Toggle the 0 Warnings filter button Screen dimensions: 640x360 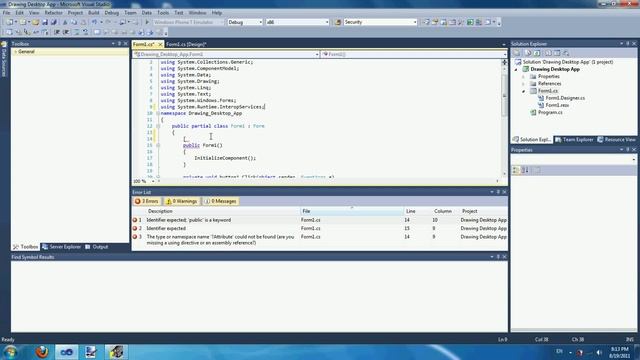tap(182, 201)
